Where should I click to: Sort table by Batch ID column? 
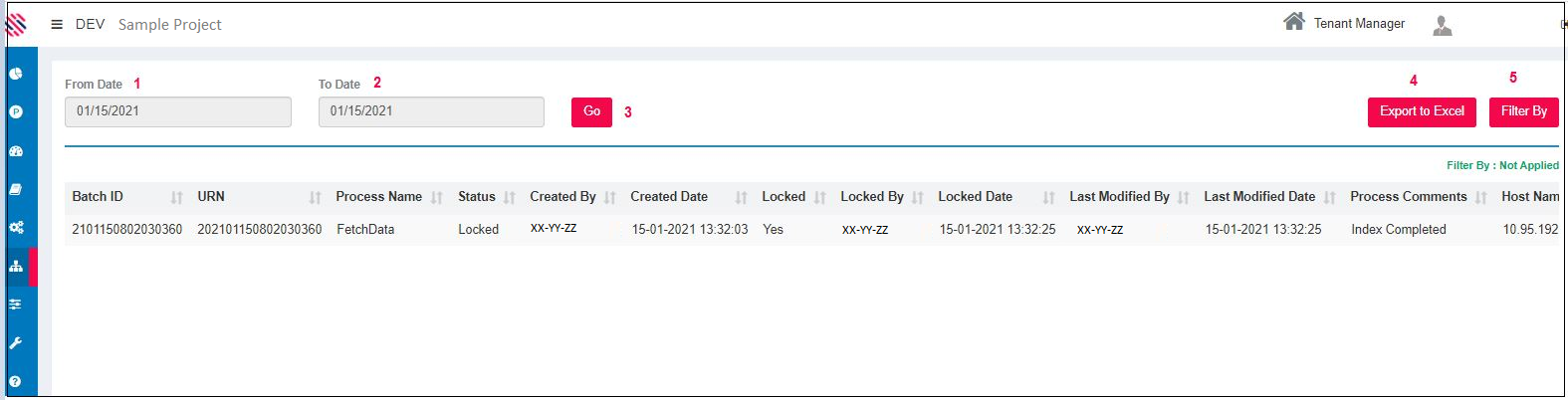coord(176,197)
